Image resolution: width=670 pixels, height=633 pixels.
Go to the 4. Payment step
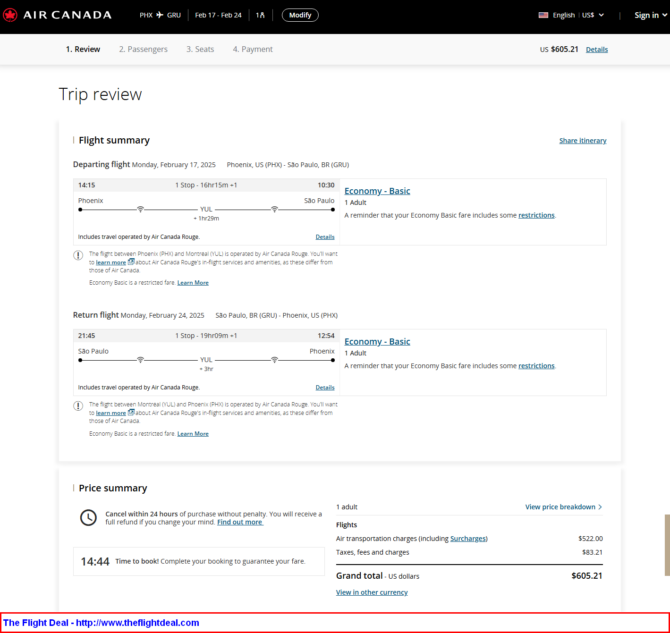(253, 49)
